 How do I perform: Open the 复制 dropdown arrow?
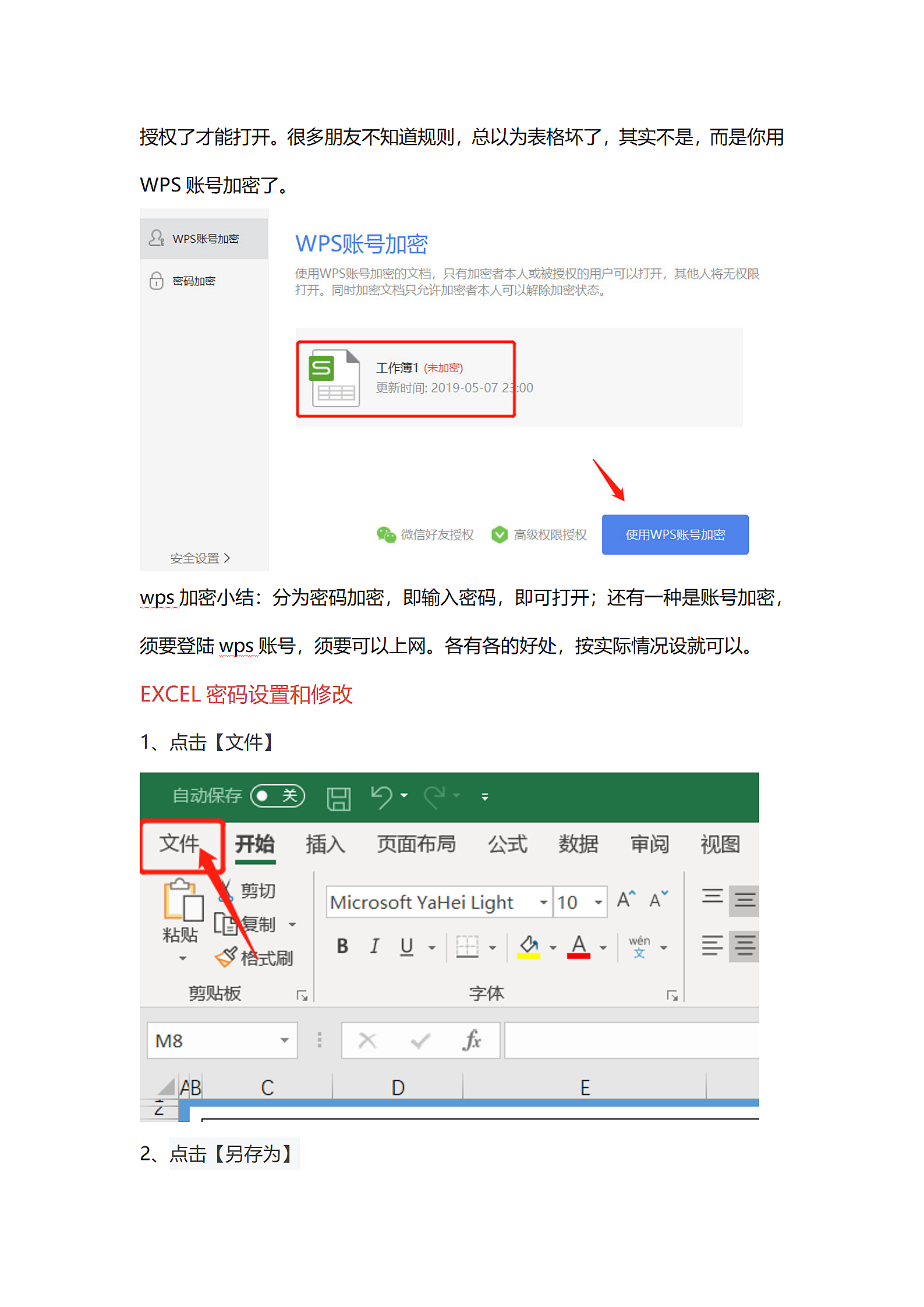[292, 925]
